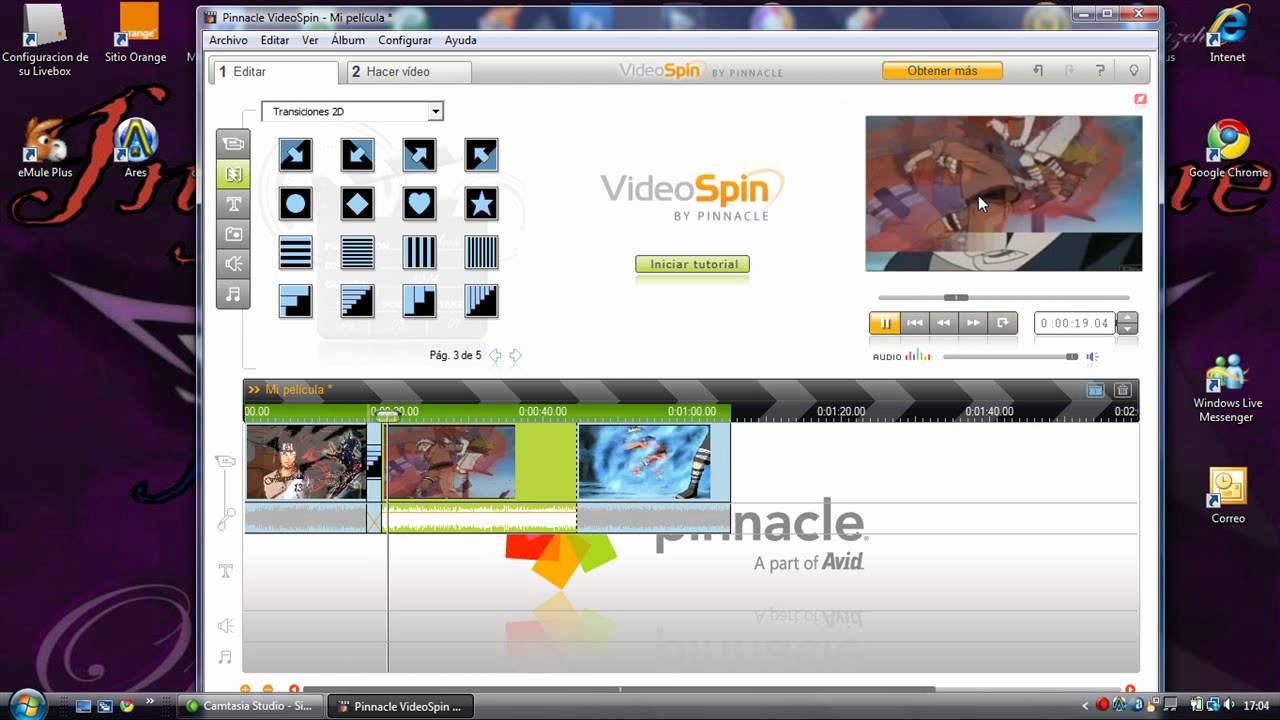Click the timecode input field
Viewport: 1280px width, 720px height.
coord(1076,323)
